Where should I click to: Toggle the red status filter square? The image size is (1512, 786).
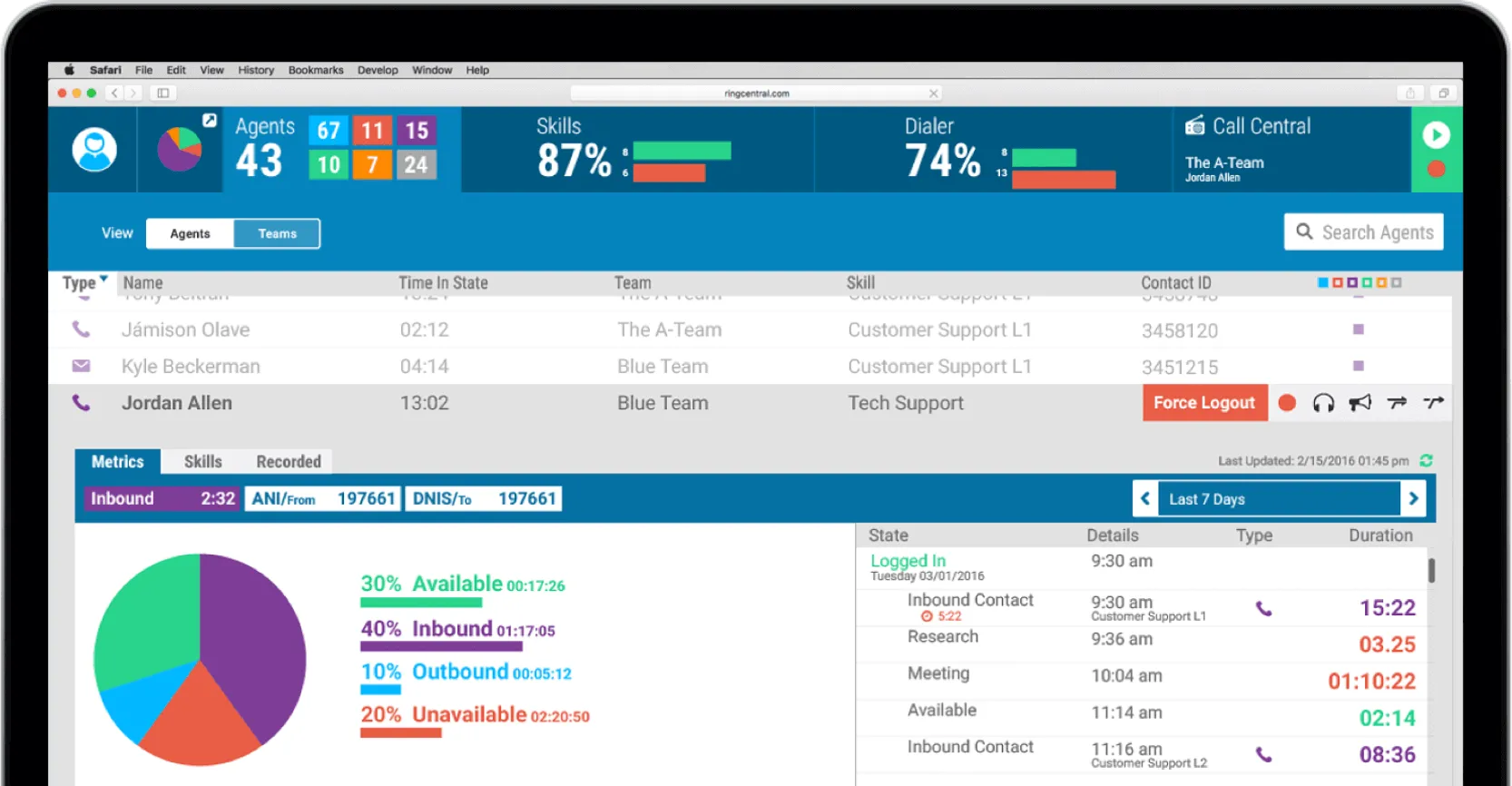[1337, 283]
